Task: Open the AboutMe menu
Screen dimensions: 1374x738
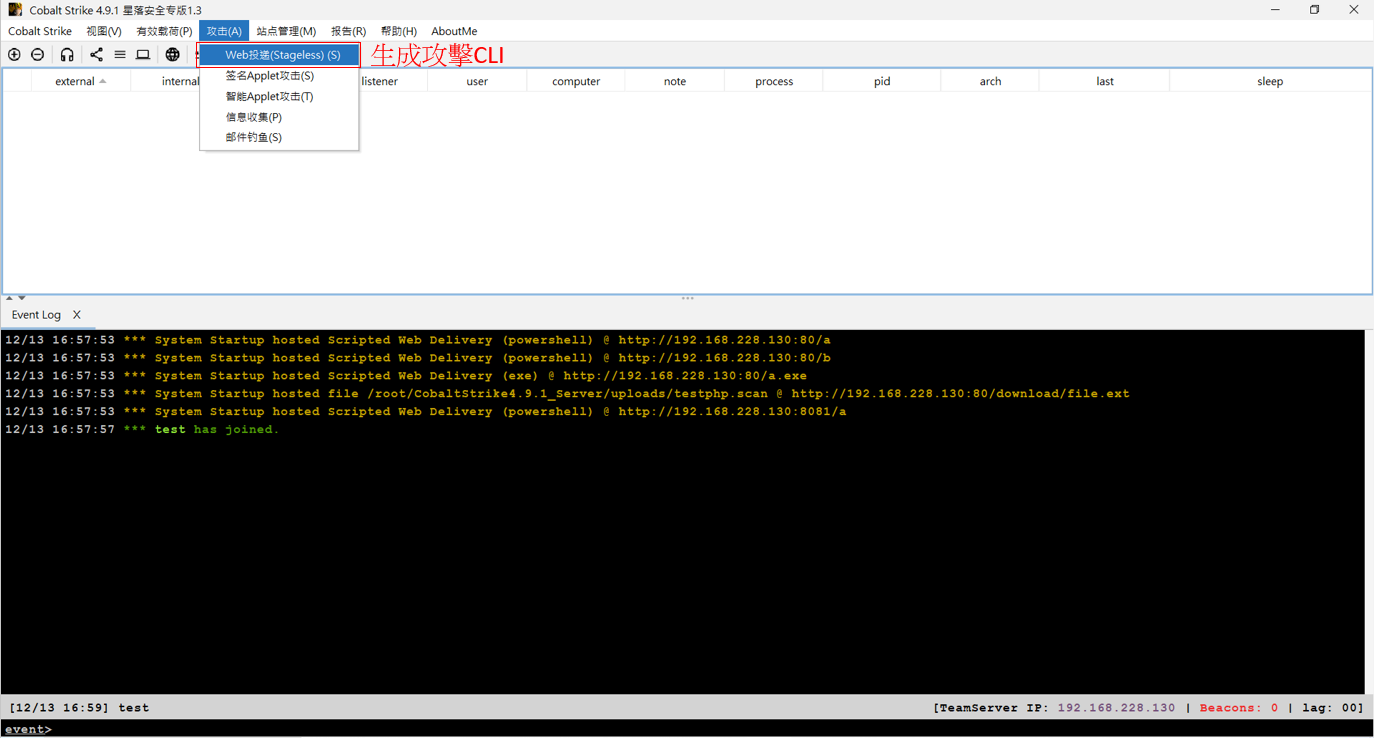Action: pos(454,31)
